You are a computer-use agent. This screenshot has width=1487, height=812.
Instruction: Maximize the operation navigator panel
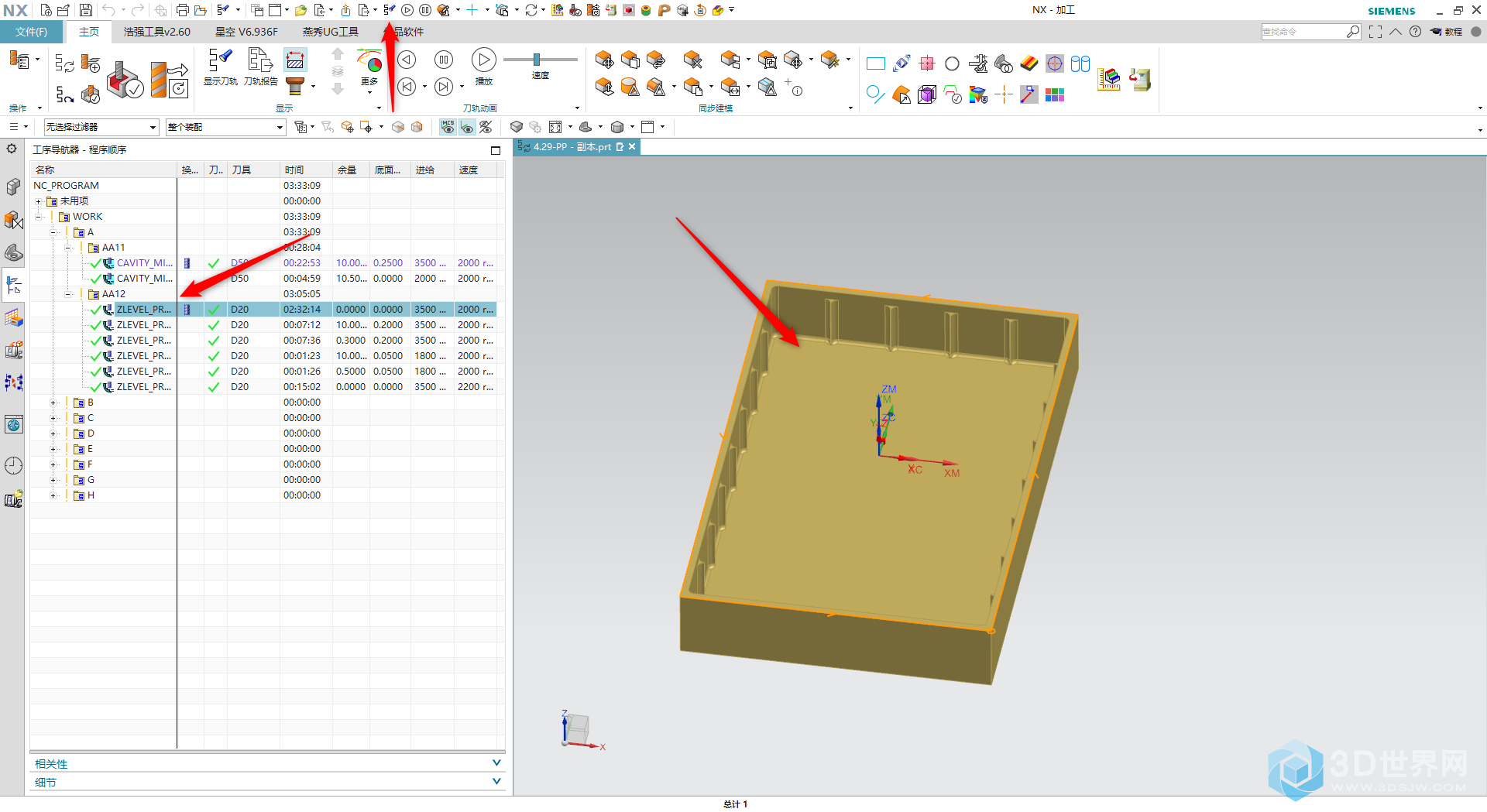click(x=496, y=150)
